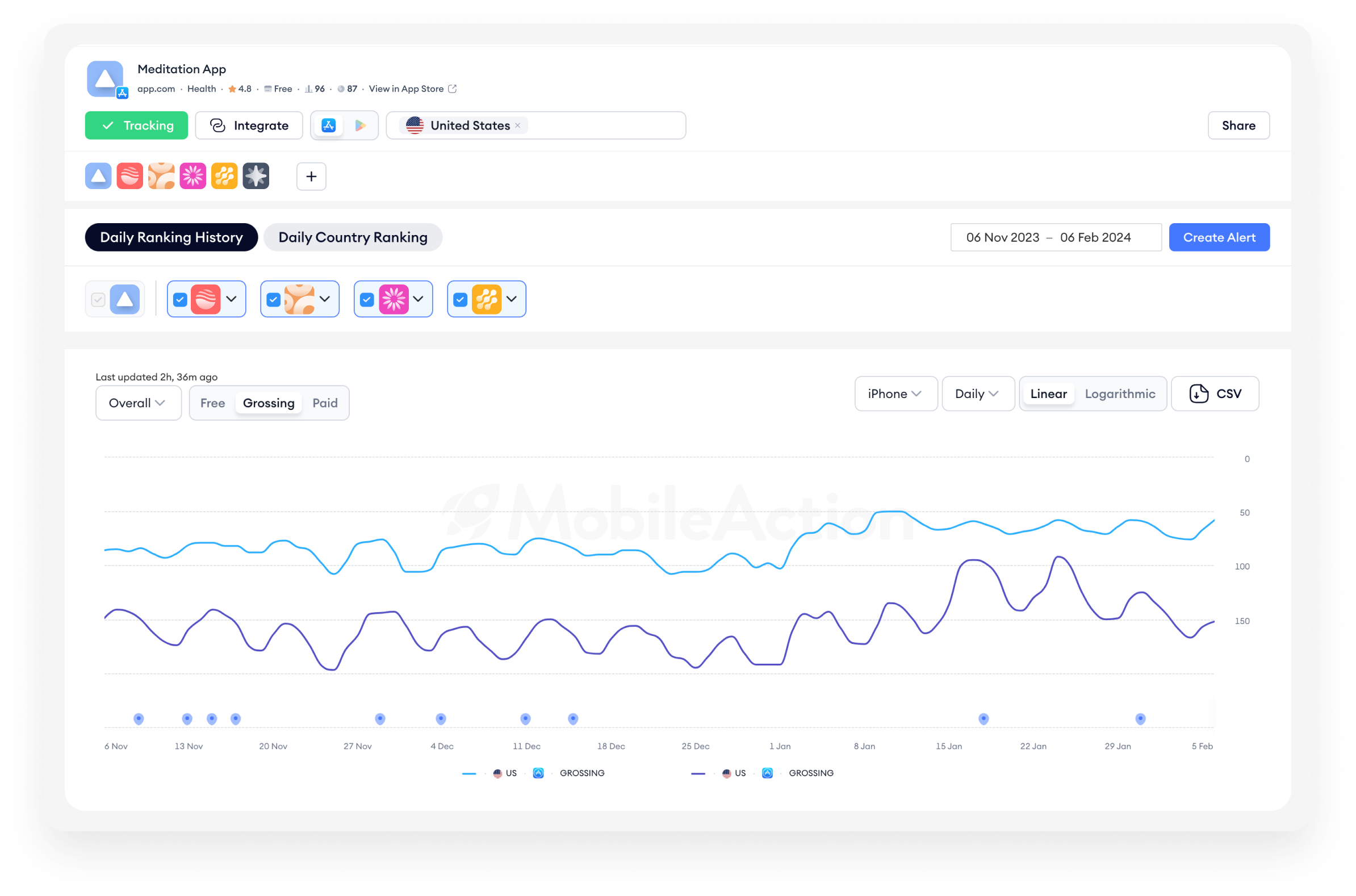Click the event marker above 4 Dec
The height and width of the screenshot is (896, 1356).
click(441, 719)
